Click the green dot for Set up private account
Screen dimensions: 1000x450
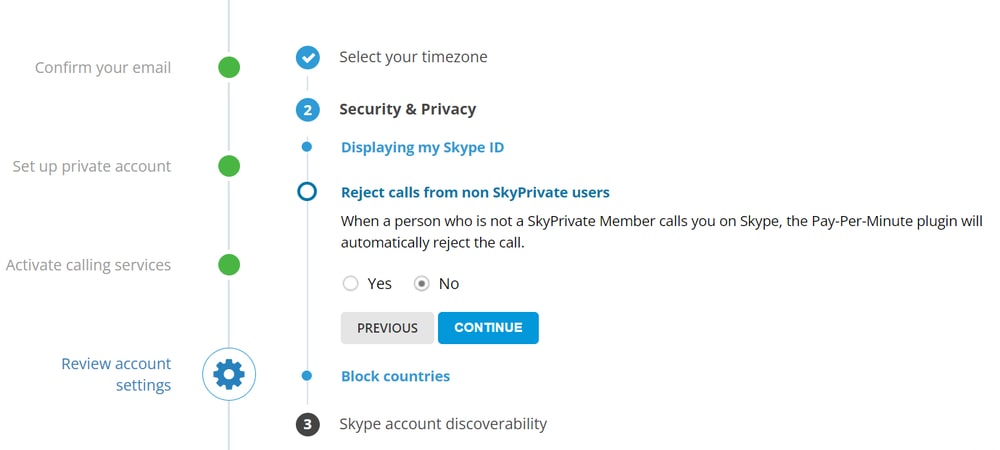coord(229,166)
